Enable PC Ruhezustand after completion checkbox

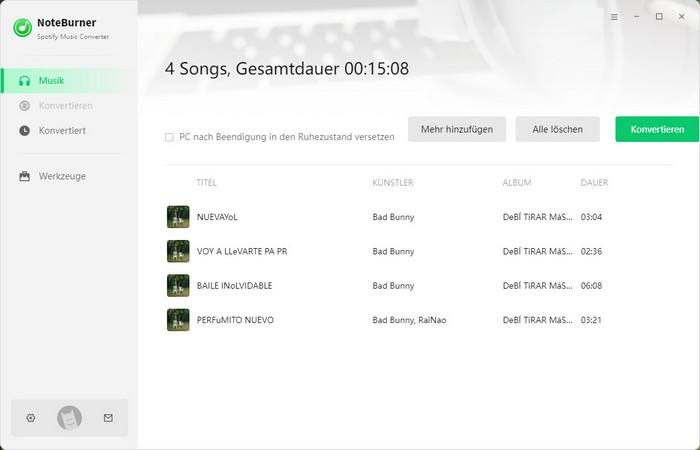169,137
